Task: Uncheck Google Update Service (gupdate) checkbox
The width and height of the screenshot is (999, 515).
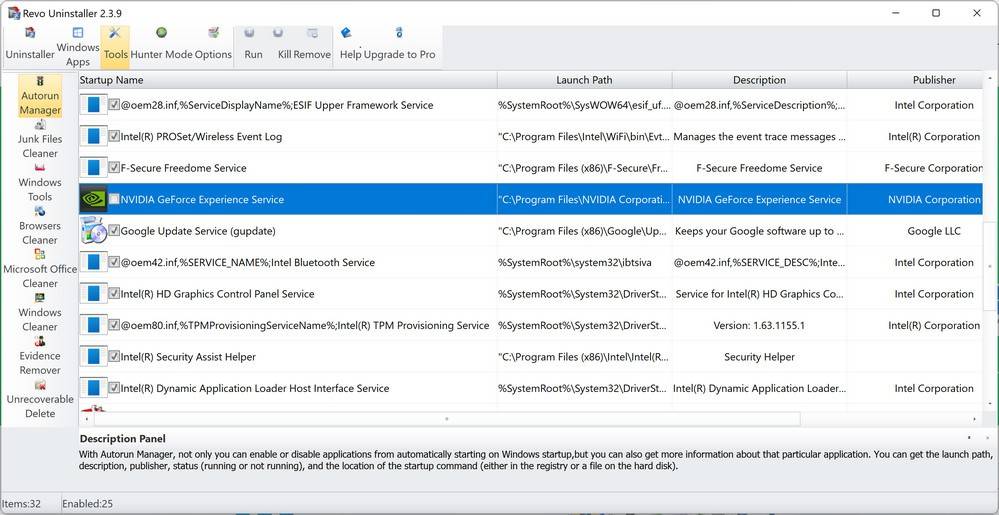Action: [x=114, y=231]
